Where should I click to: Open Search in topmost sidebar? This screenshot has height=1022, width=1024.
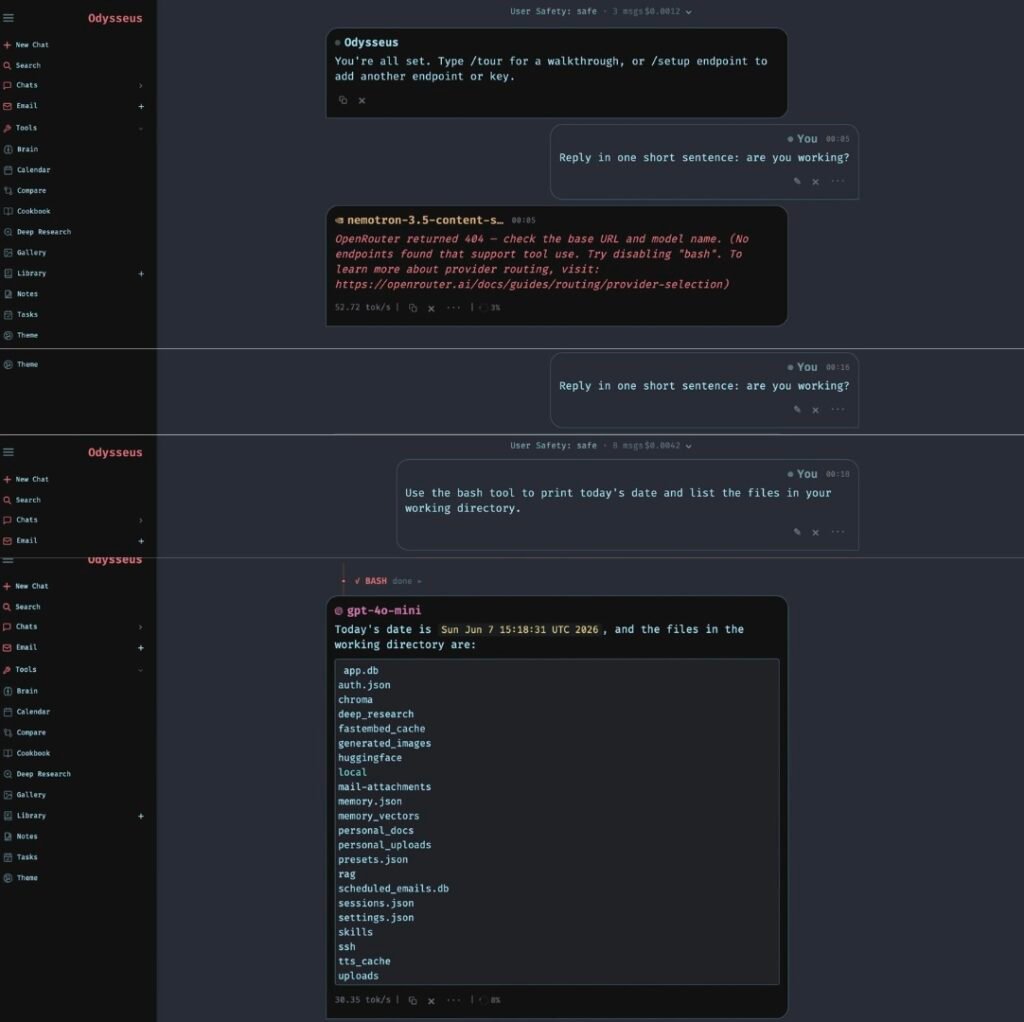pyautogui.click(x=22, y=65)
